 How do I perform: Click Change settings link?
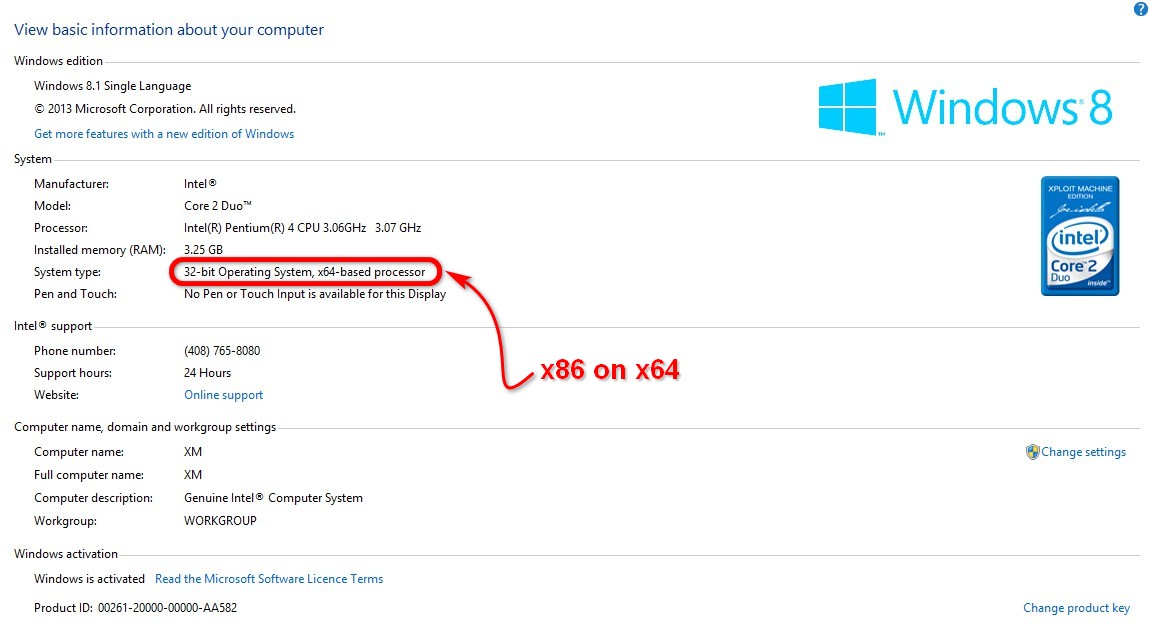coord(1083,452)
